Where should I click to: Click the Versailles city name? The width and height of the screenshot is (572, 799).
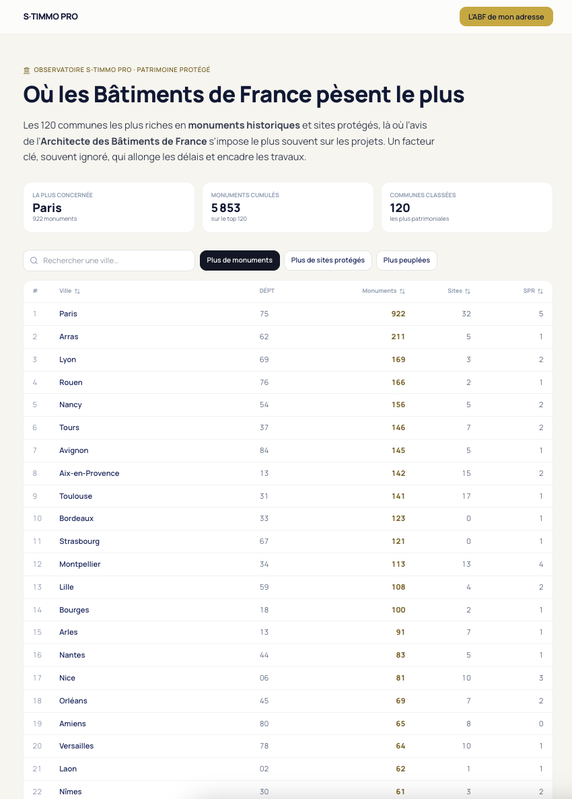click(x=76, y=746)
